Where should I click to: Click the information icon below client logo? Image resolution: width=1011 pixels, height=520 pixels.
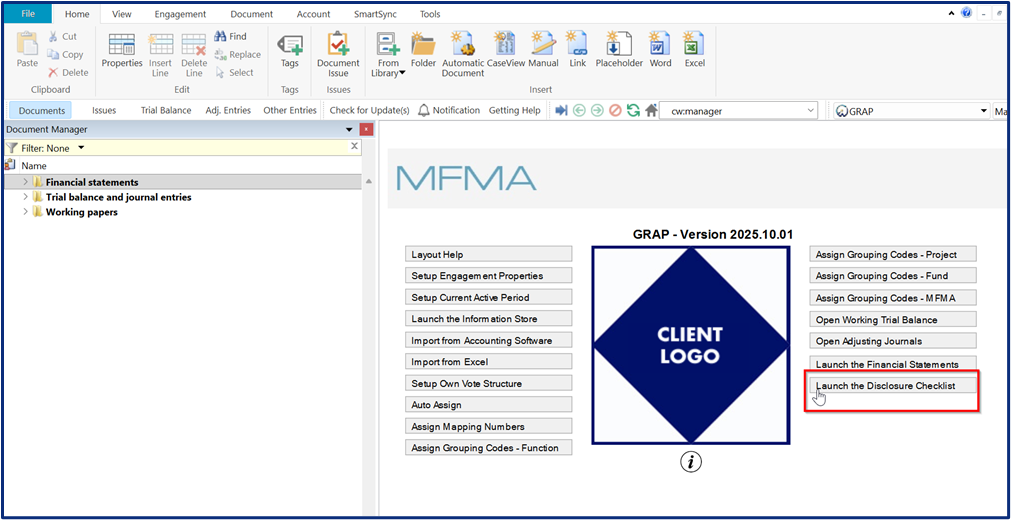691,461
